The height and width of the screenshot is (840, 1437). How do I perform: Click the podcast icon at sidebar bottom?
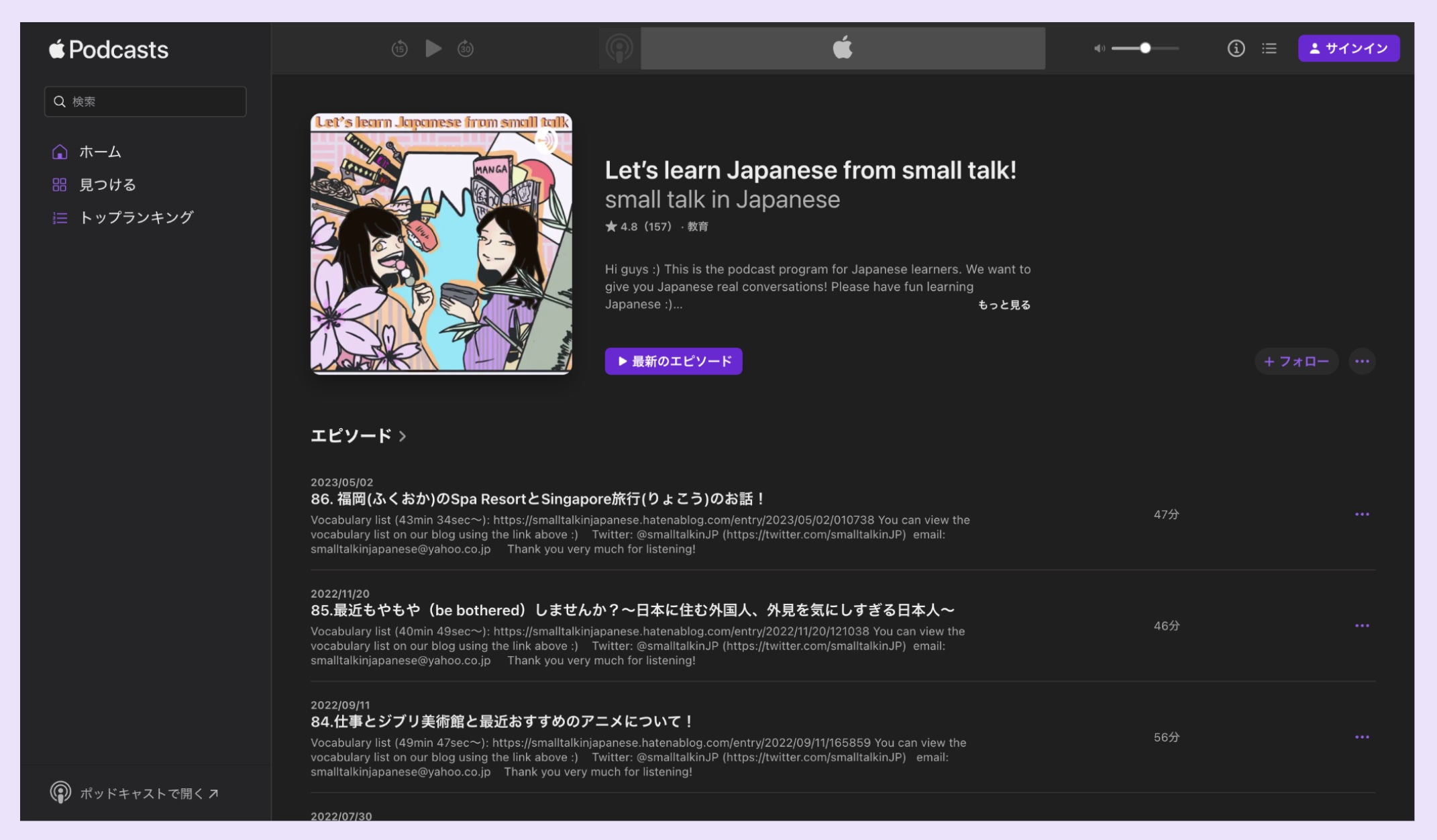[60, 792]
